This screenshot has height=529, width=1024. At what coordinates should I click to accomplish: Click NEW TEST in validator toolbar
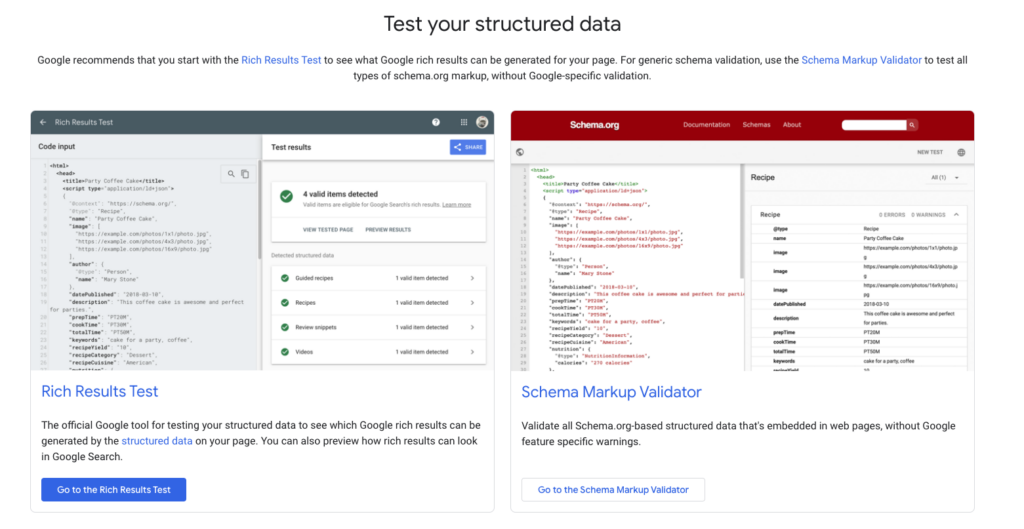(930, 152)
